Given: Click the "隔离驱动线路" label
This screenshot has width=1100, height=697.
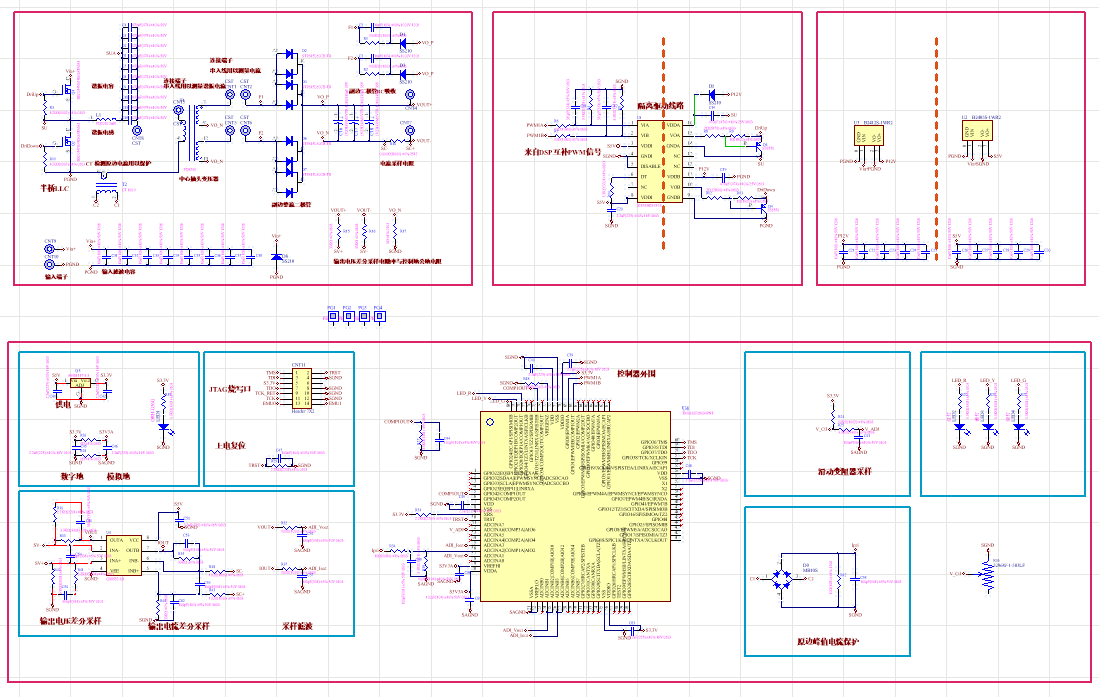Looking at the screenshot, I should (x=660, y=106).
